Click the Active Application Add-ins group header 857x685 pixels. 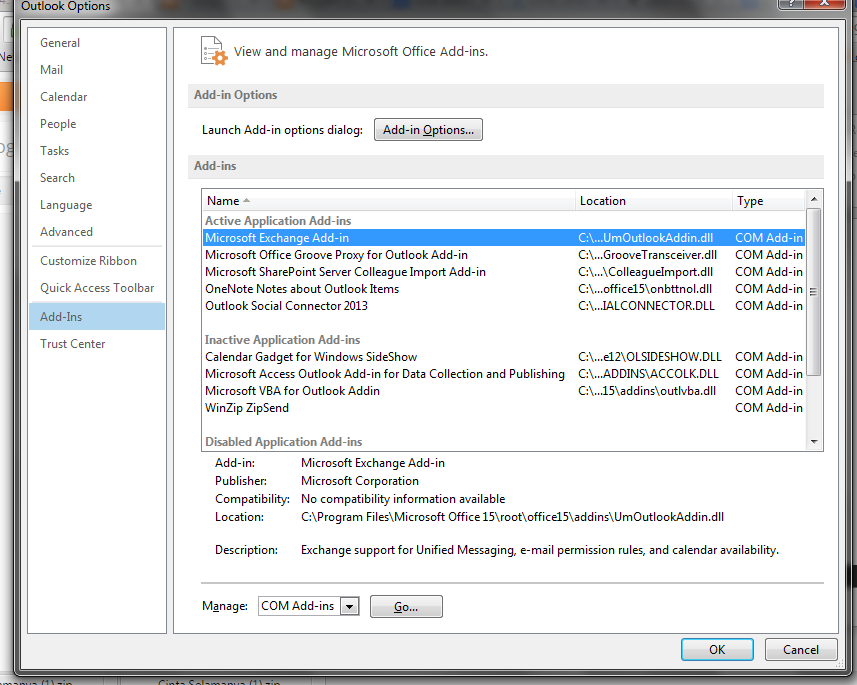point(278,221)
